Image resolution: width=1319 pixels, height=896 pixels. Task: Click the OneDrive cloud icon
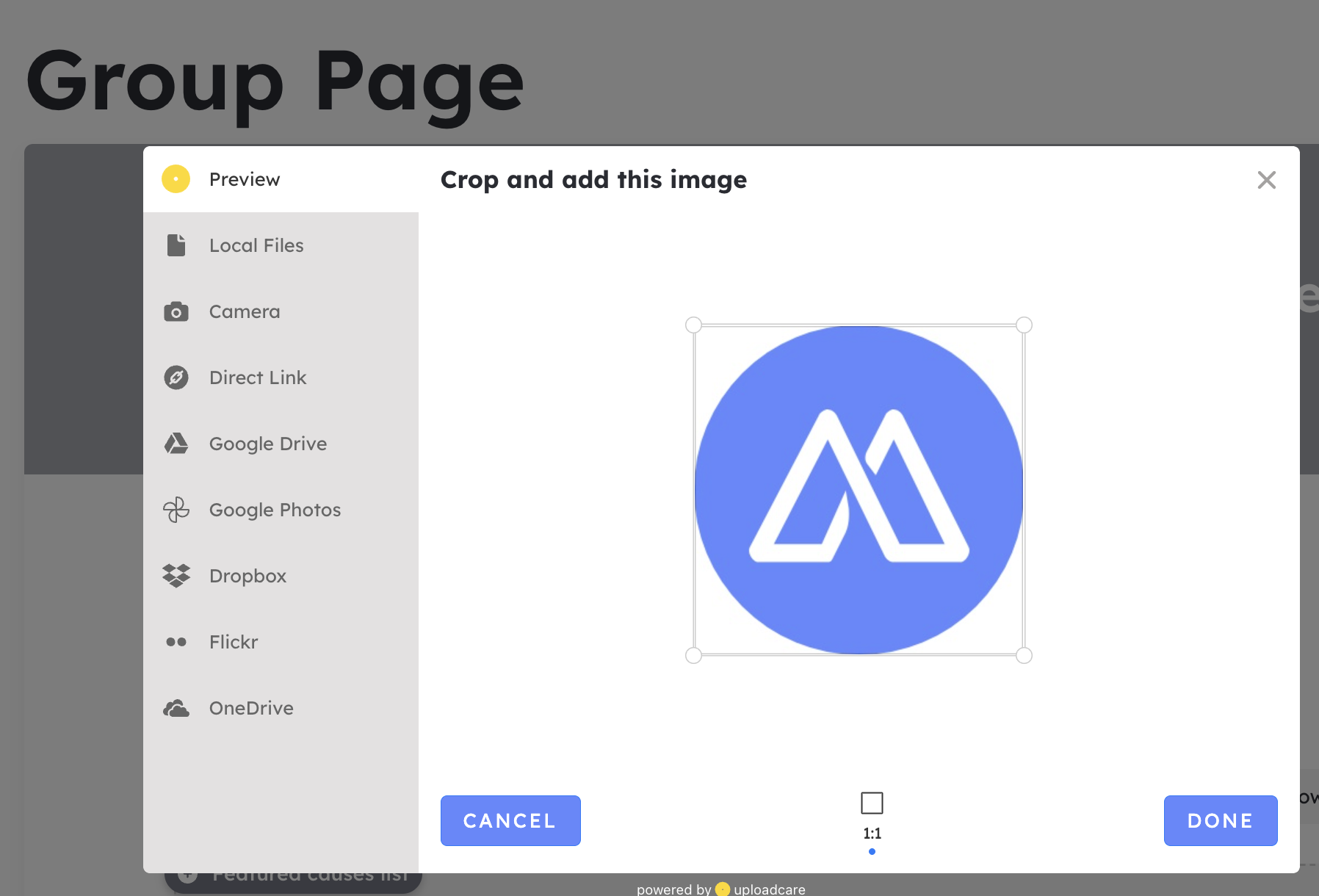tap(176, 708)
